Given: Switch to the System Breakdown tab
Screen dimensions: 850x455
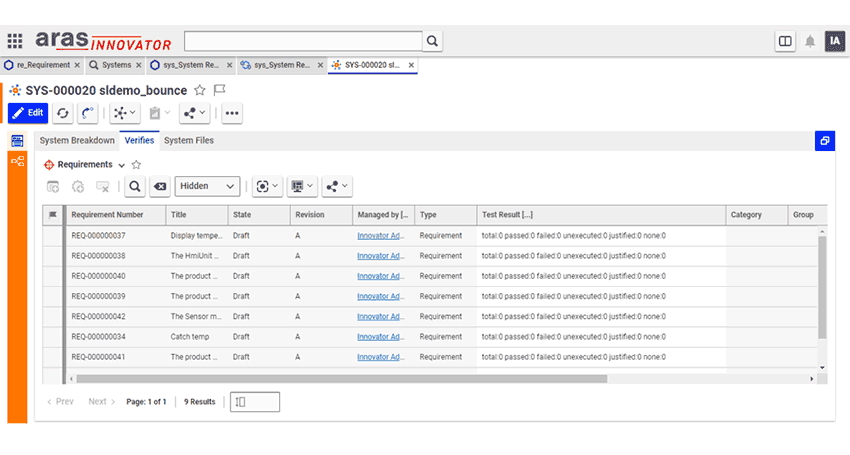Looking at the screenshot, I should (x=77, y=140).
